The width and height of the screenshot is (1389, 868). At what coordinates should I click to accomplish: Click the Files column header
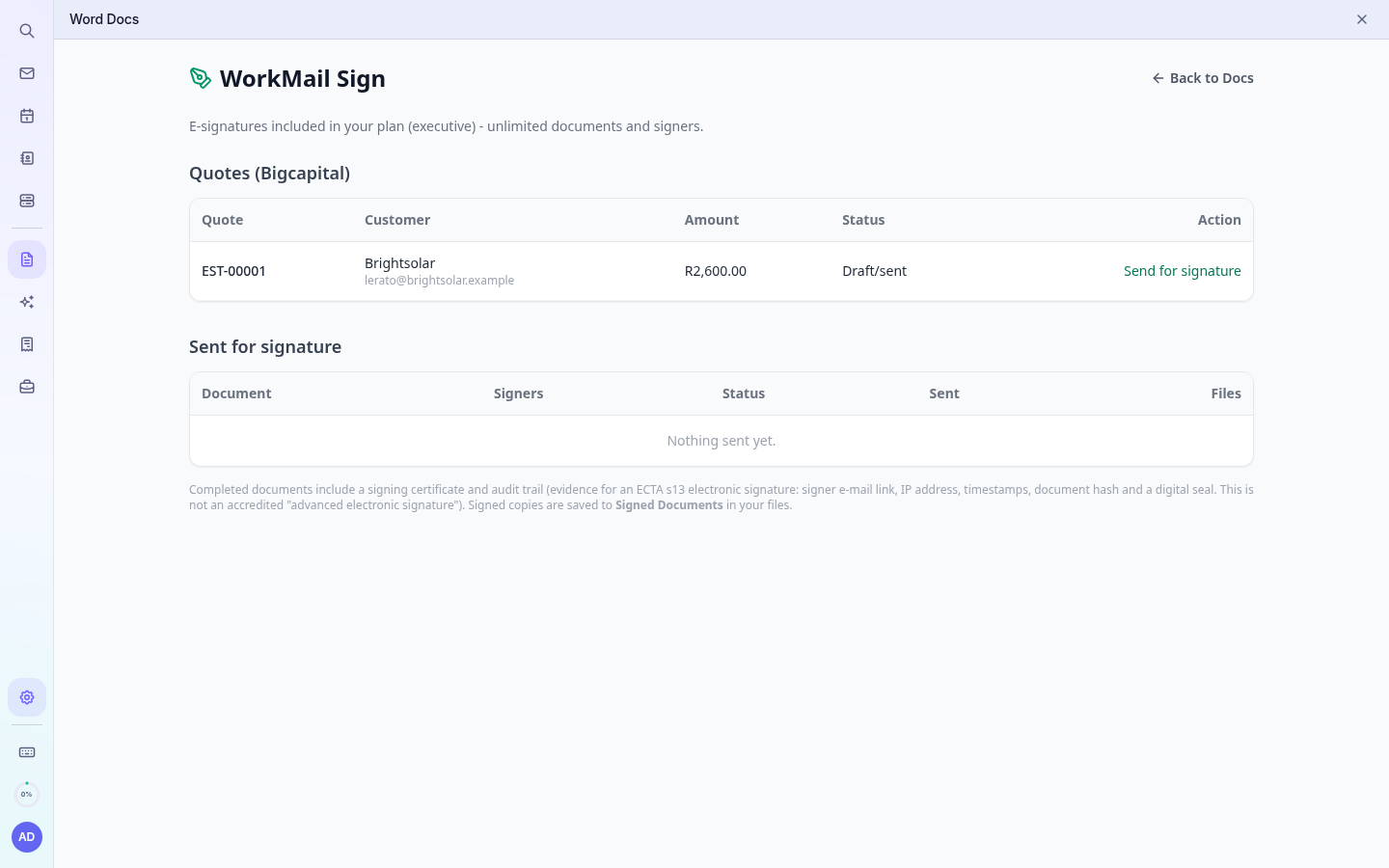pyautogui.click(x=1226, y=393)
